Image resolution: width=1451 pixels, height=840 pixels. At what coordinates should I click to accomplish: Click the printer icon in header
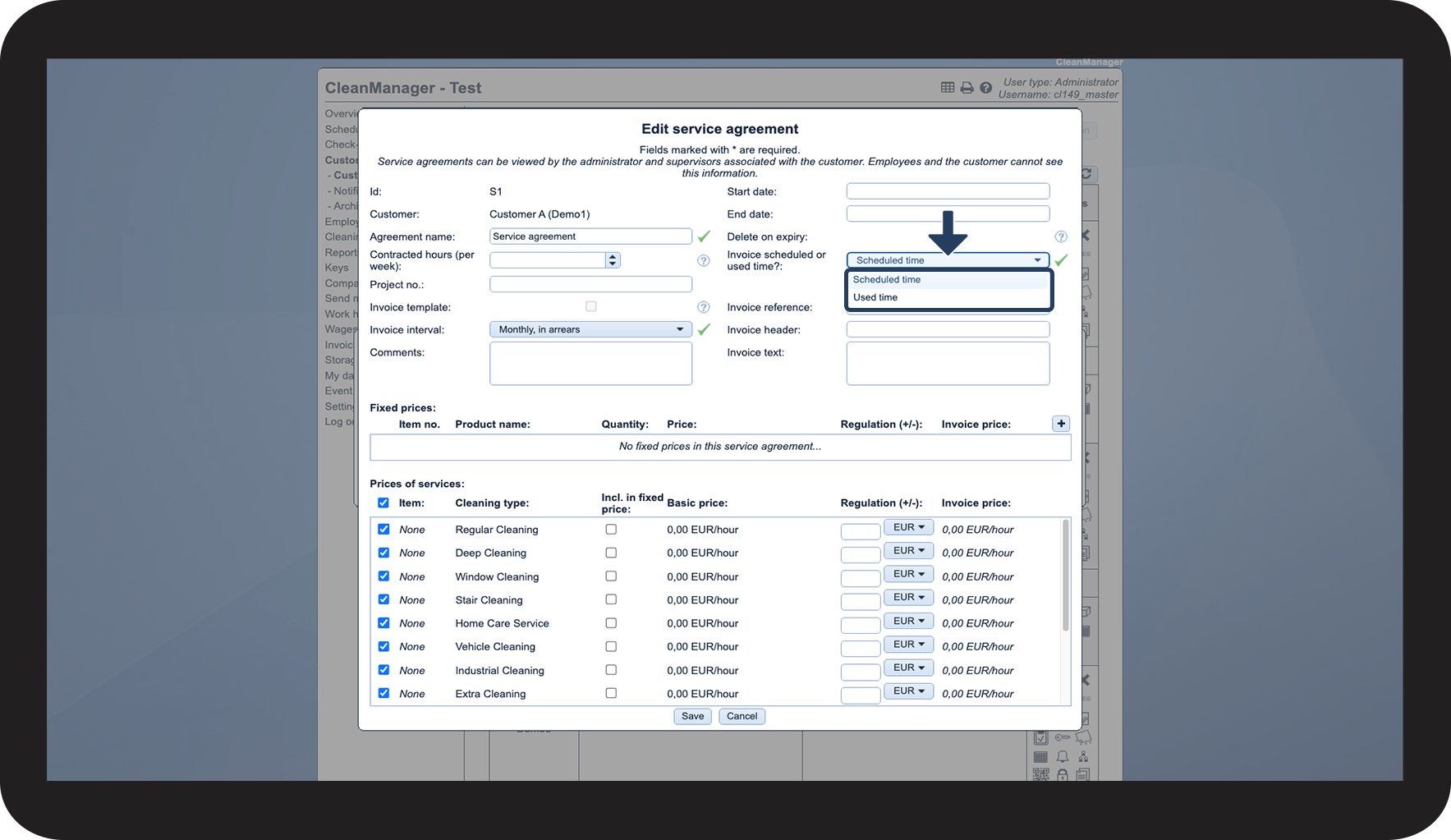(967, 88)
